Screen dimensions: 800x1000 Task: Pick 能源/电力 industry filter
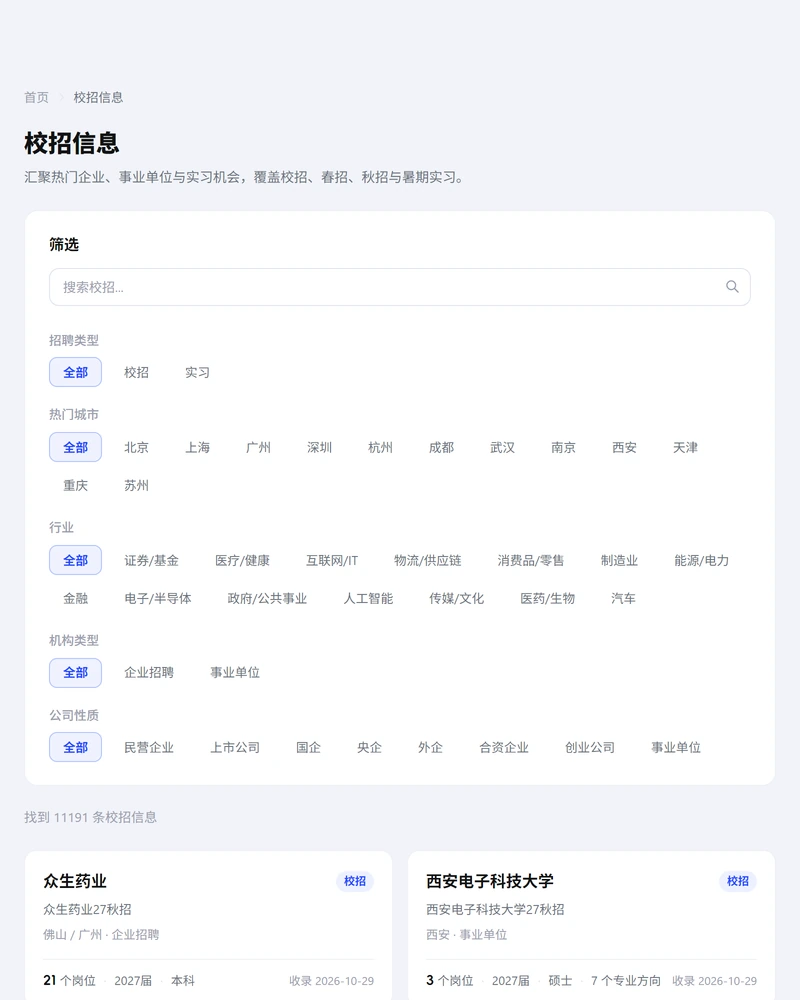click(x=702, y=561)
